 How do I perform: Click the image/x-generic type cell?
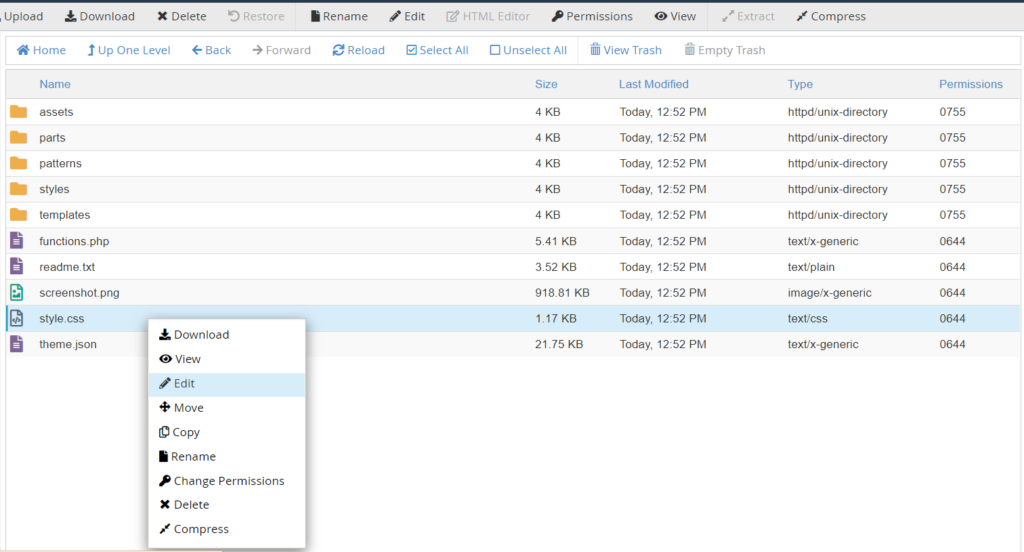click(x=829, y=293)
